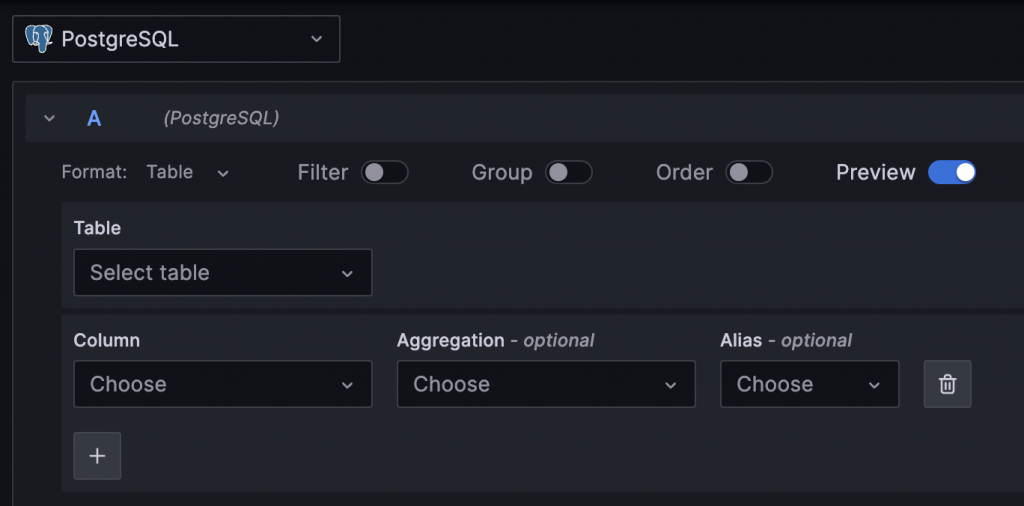The width and height of the screenshot is (1024, 506).
Task: Open the Alias Choose dropdown
Action: tap(809, 384)
